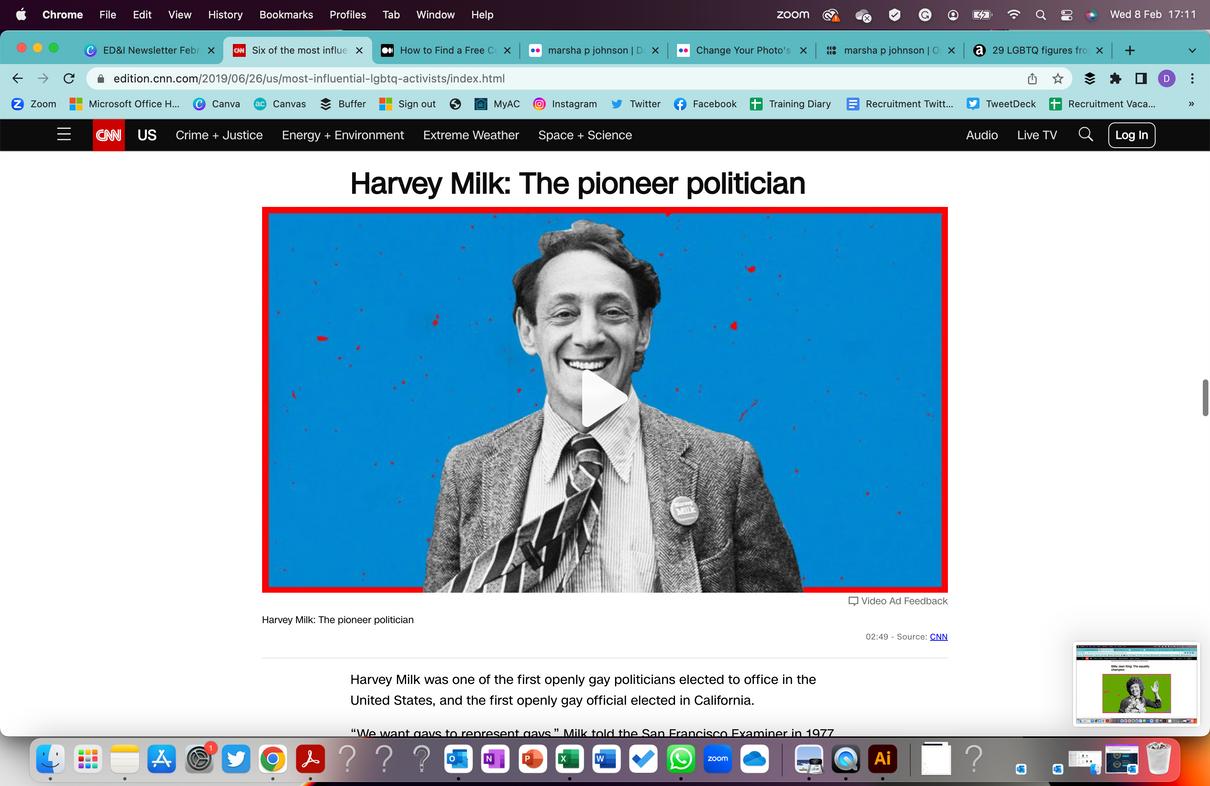This screenshot has height=786, width=1210.
Task: Open the Buffer bookmark
Action: click(x=342, y=104)
